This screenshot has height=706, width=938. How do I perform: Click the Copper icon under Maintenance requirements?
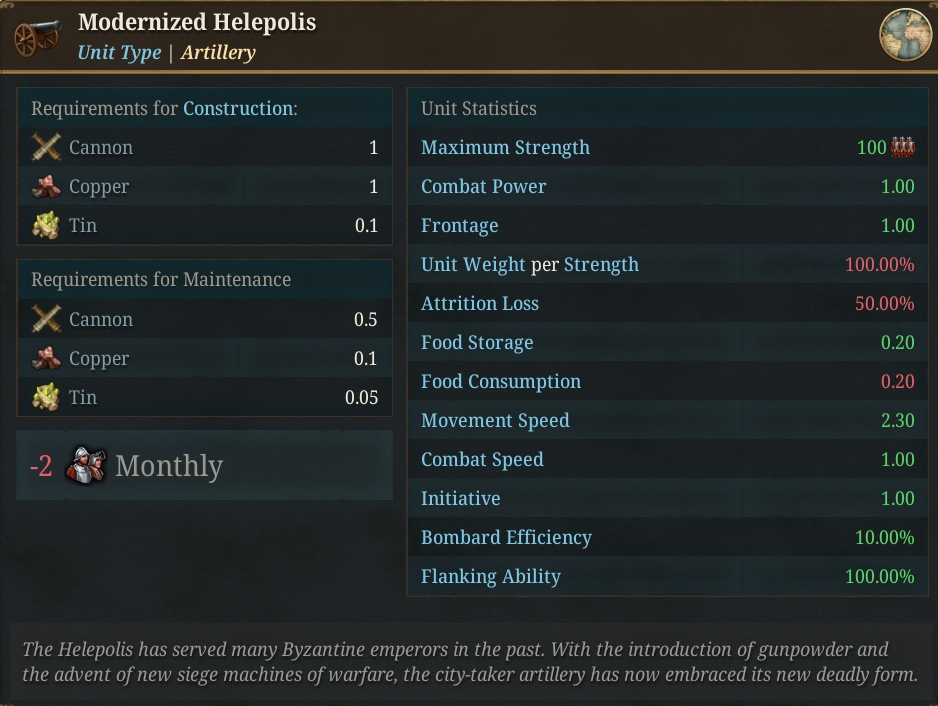pos(46,358)
